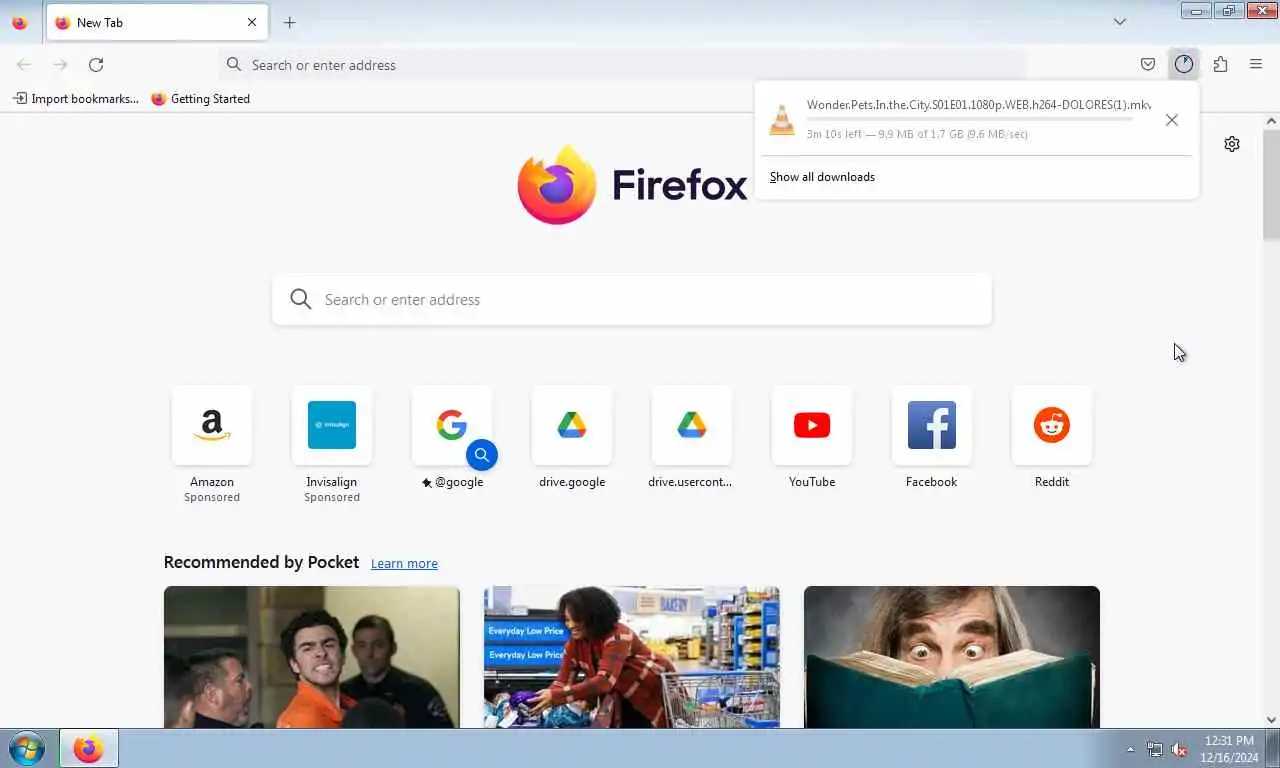Image resolution: width=1280 pixels, height=768 pixels.
Task: Go forward with the forward arrow
Action: click(60, 65)
